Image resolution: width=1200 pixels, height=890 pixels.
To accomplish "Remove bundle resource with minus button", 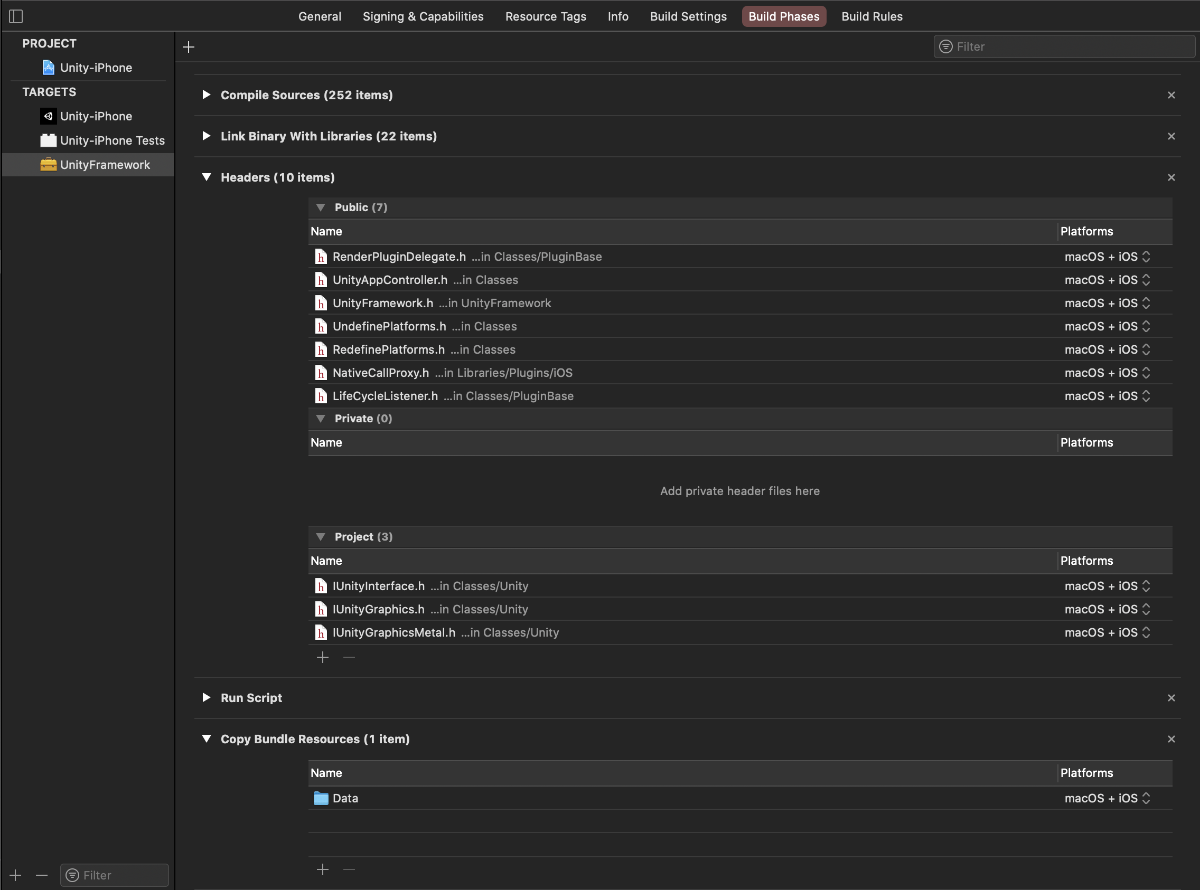I will [x=349, y=869].
